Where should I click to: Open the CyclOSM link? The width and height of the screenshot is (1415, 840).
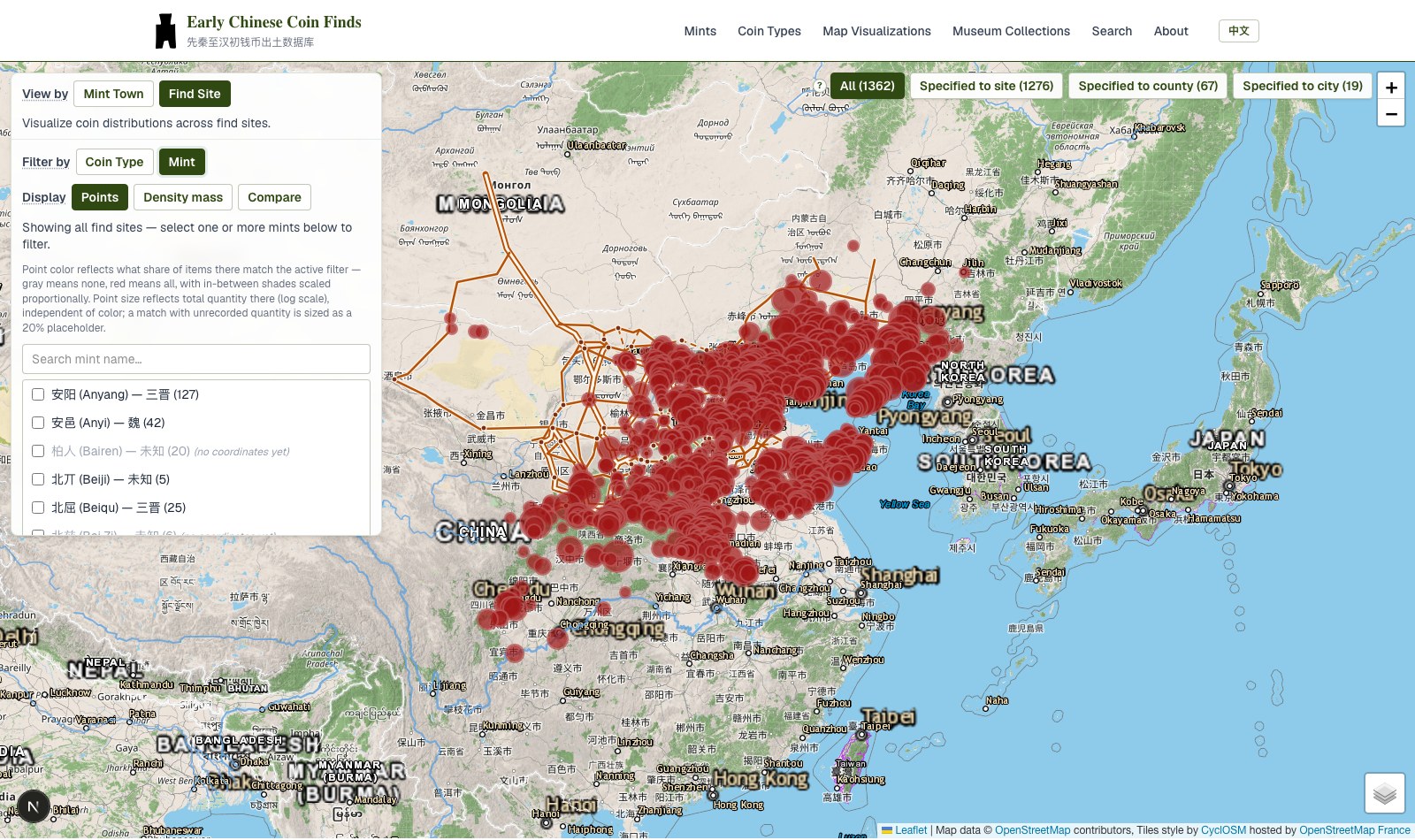pyautogui.click(x=1223, y=830)
